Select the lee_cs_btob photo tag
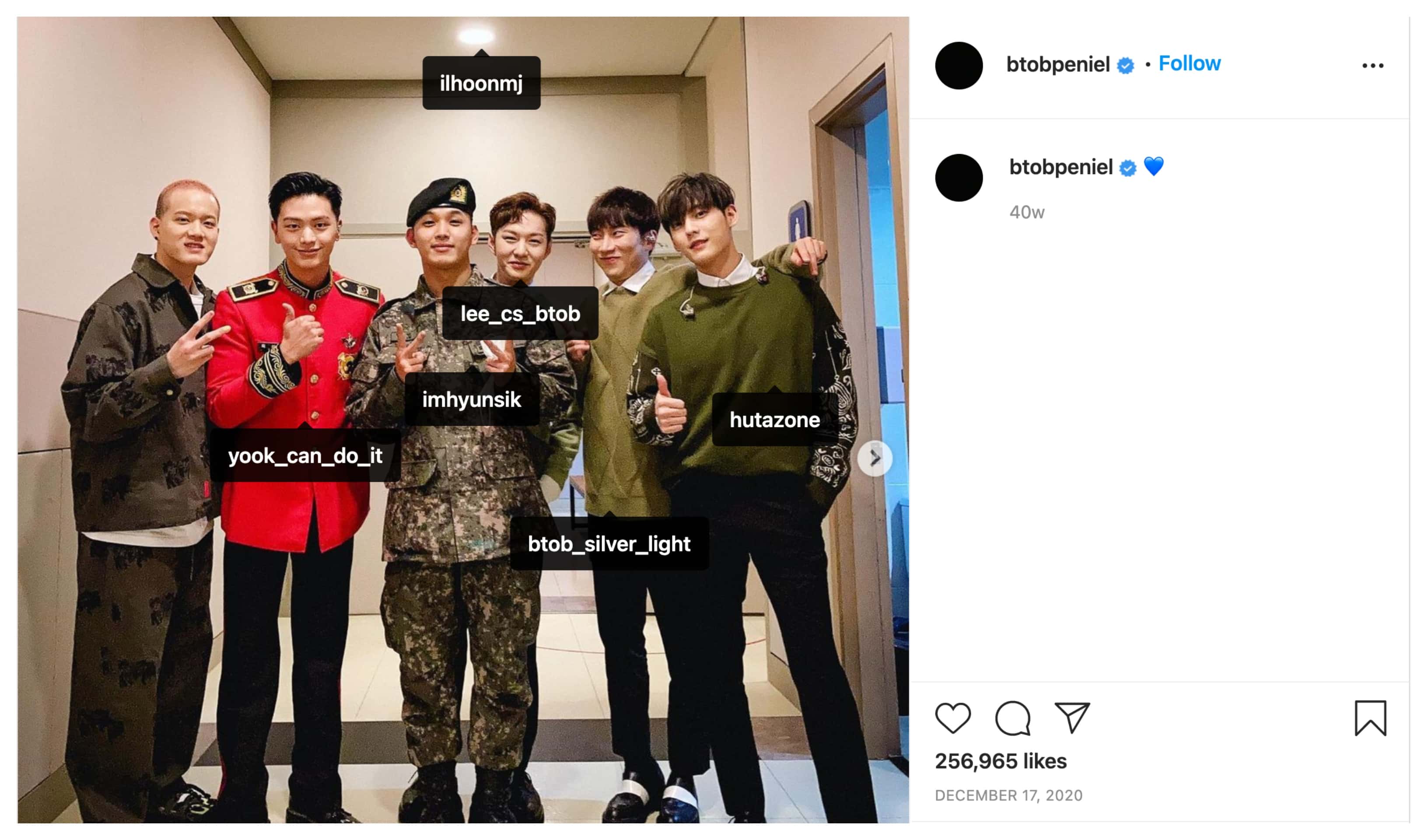This screenshot has width=1428, height=840. (x=520, y=313)
